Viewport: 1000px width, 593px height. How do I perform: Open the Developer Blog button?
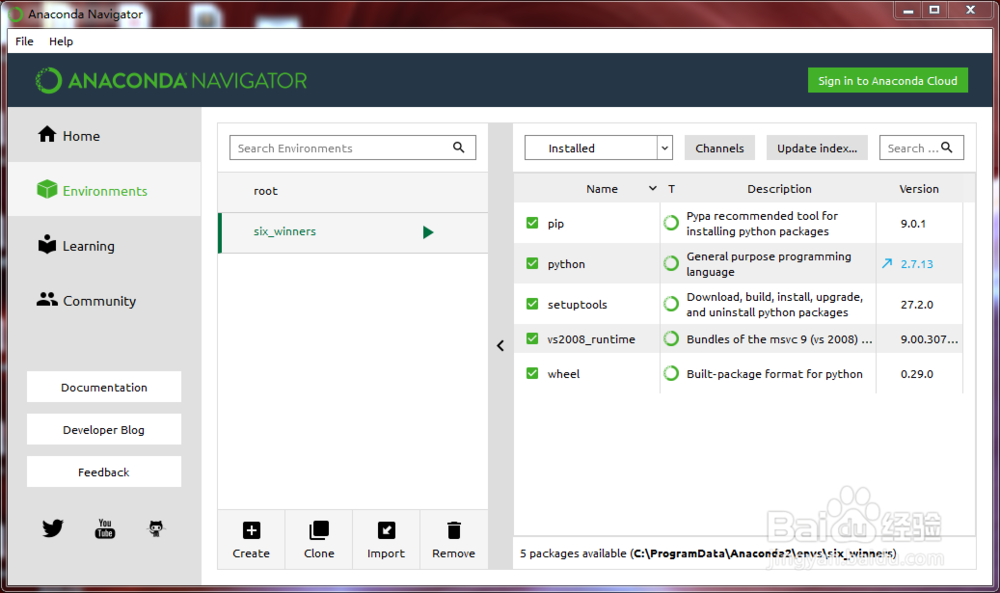104,430
